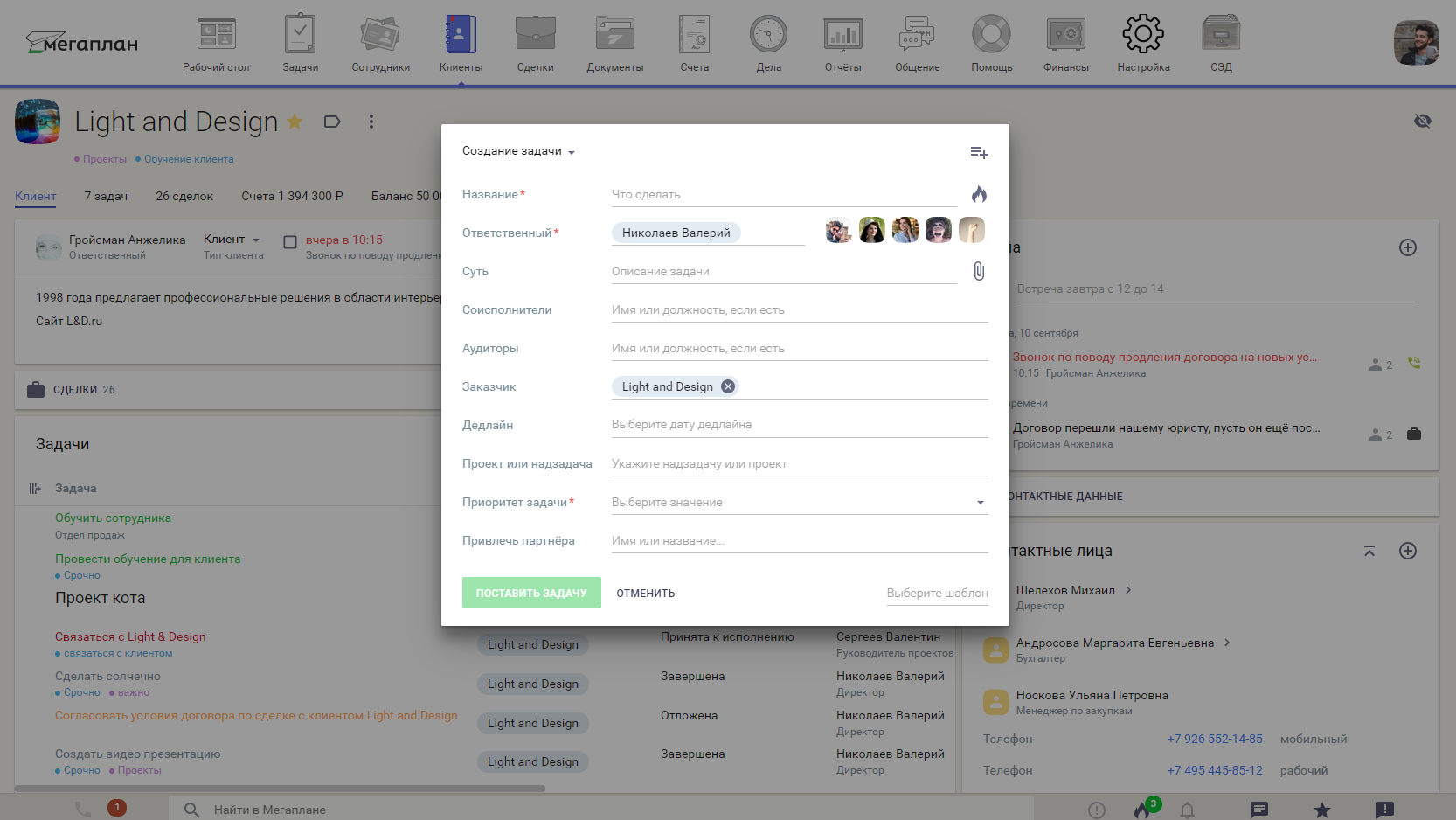Click the Аудиторы input field

pyautogui.click(x=800, y=348)
